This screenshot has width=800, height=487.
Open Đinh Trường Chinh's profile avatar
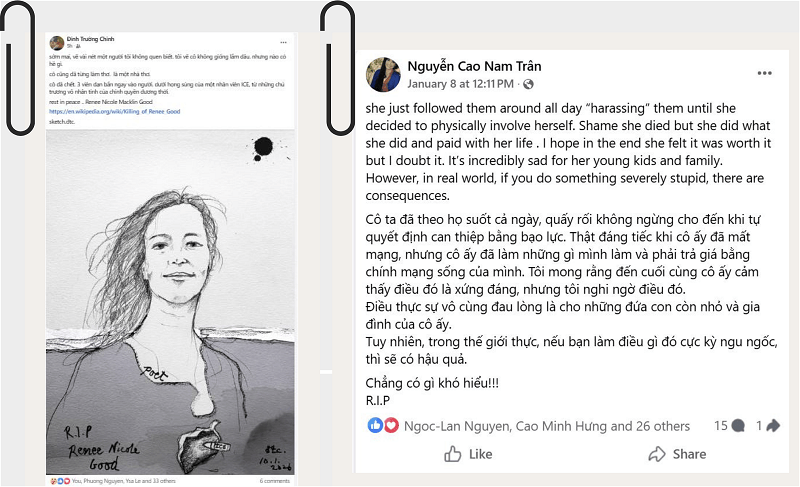coord(57,43)
